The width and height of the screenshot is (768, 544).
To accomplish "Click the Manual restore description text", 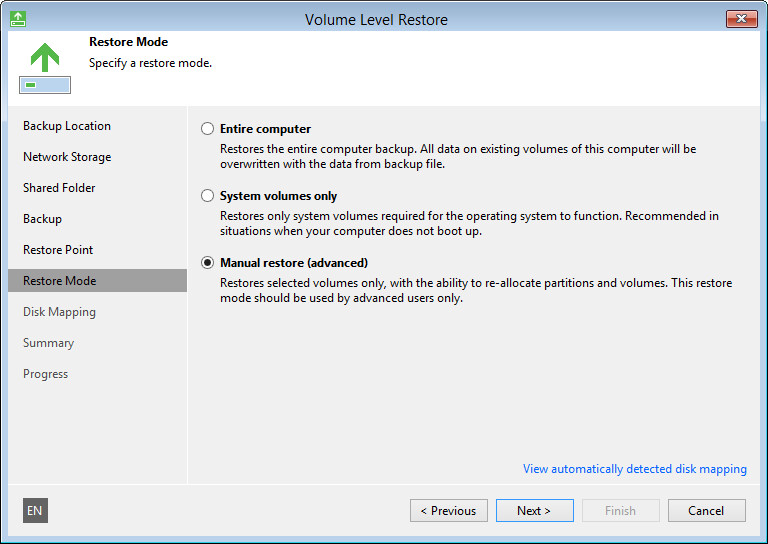I will (x=476, y=290).
